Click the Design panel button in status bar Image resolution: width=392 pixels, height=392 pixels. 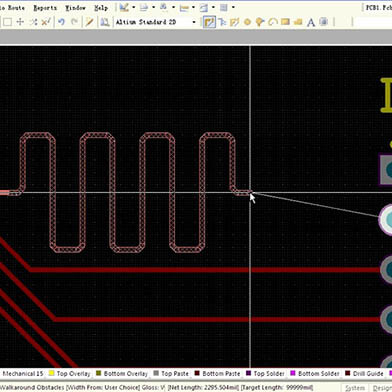(382, 388)
